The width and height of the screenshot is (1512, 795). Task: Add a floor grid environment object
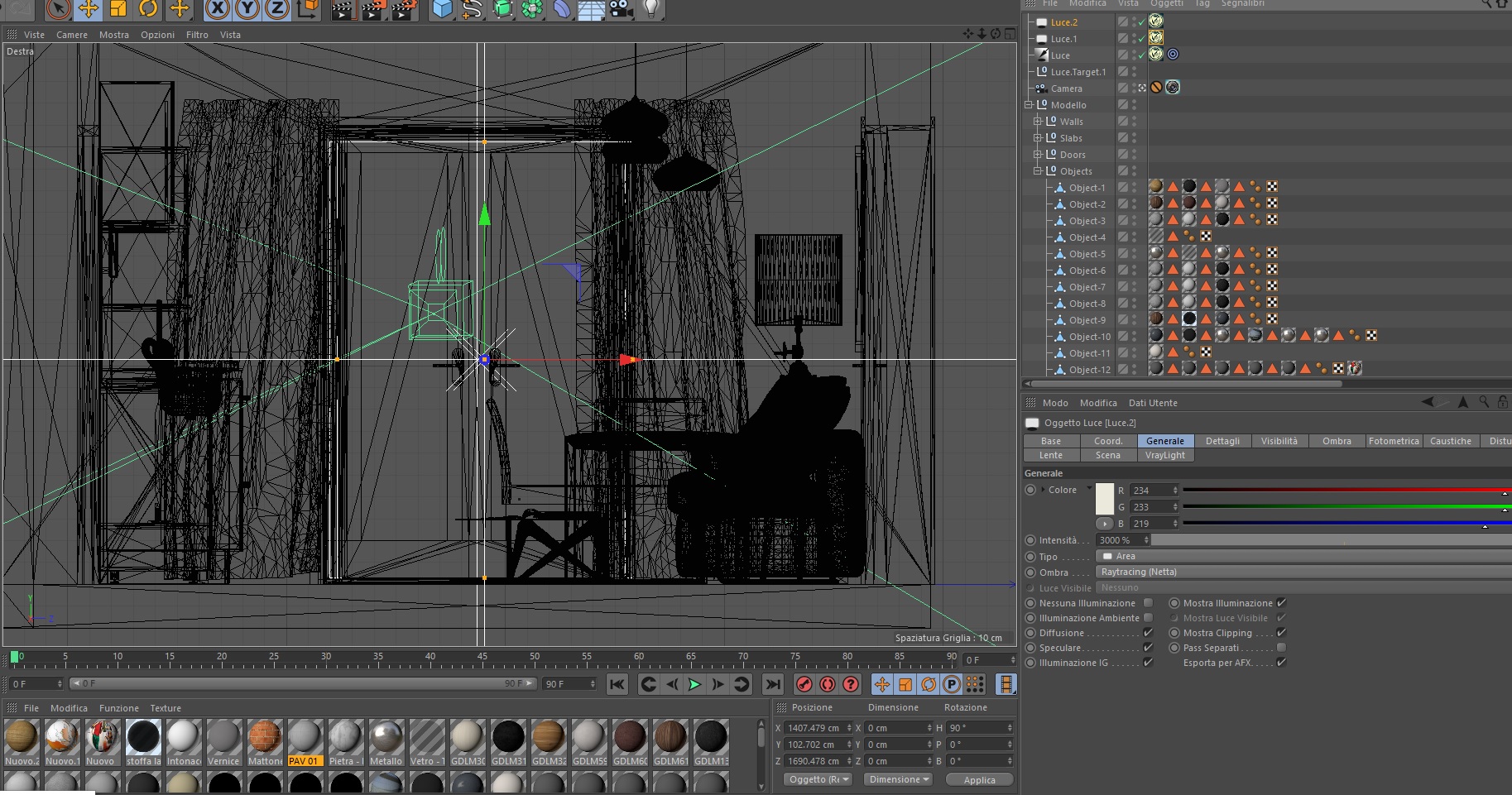pyautogui.click(x=591, y=9)
